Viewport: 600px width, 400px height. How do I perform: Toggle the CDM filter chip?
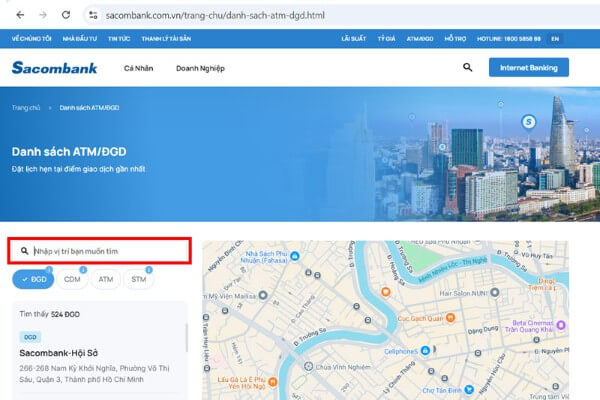click(72, 279)
